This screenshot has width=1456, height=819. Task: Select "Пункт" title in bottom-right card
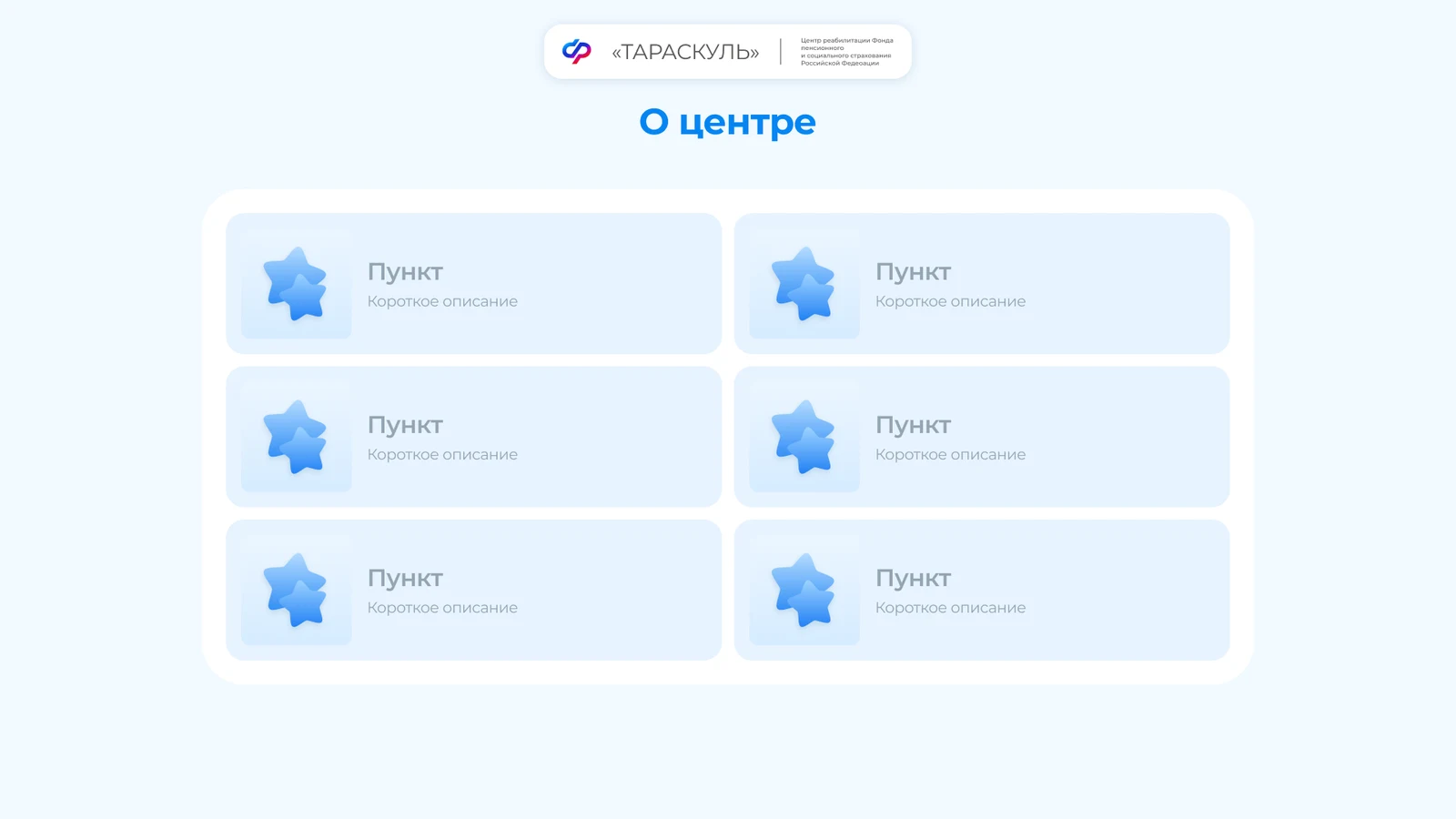tap(913, 579)
